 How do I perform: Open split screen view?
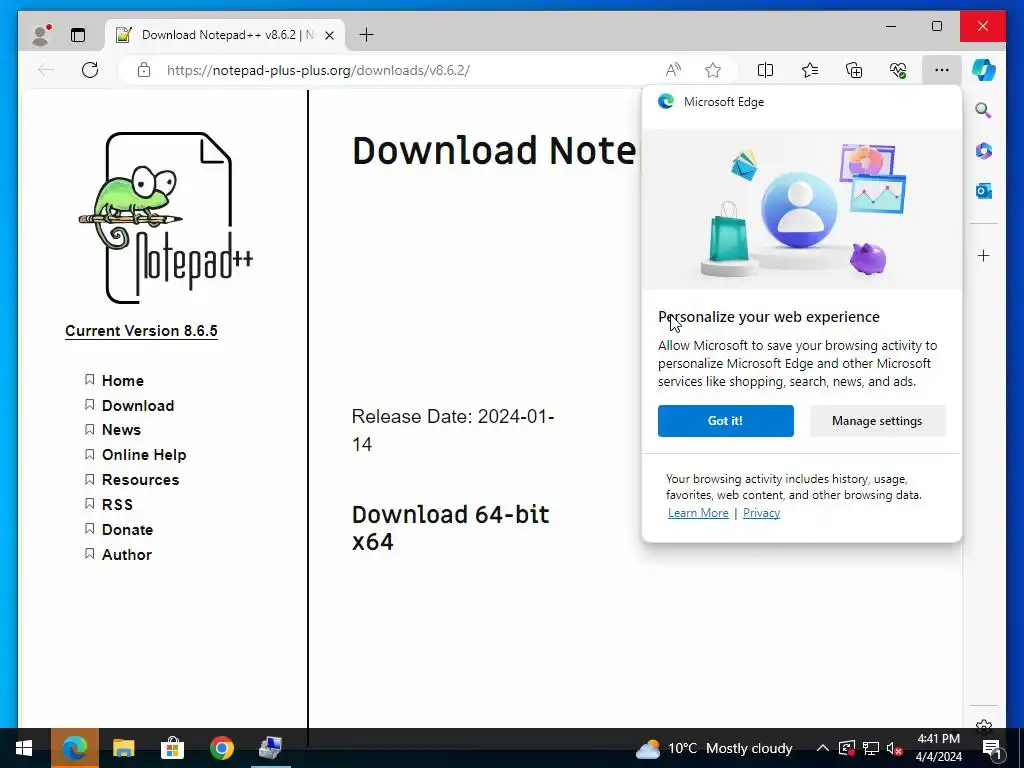click(765, 70)
